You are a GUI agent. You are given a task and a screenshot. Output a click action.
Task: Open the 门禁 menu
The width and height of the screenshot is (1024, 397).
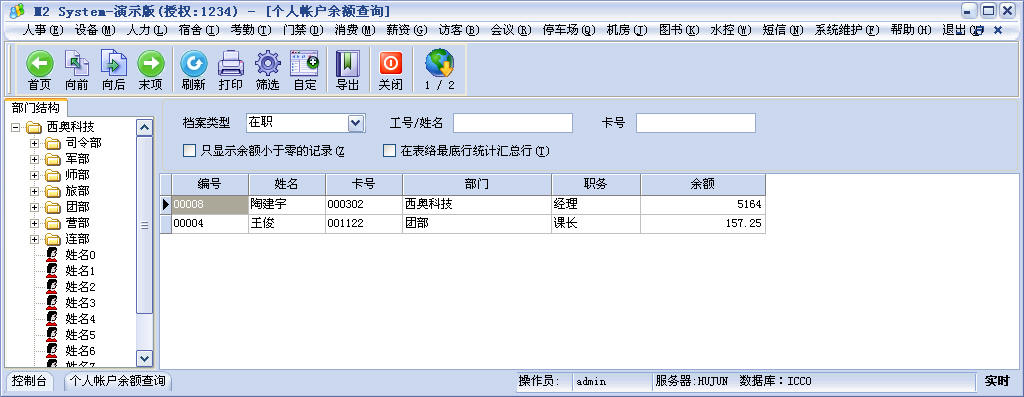click(303, 30)
